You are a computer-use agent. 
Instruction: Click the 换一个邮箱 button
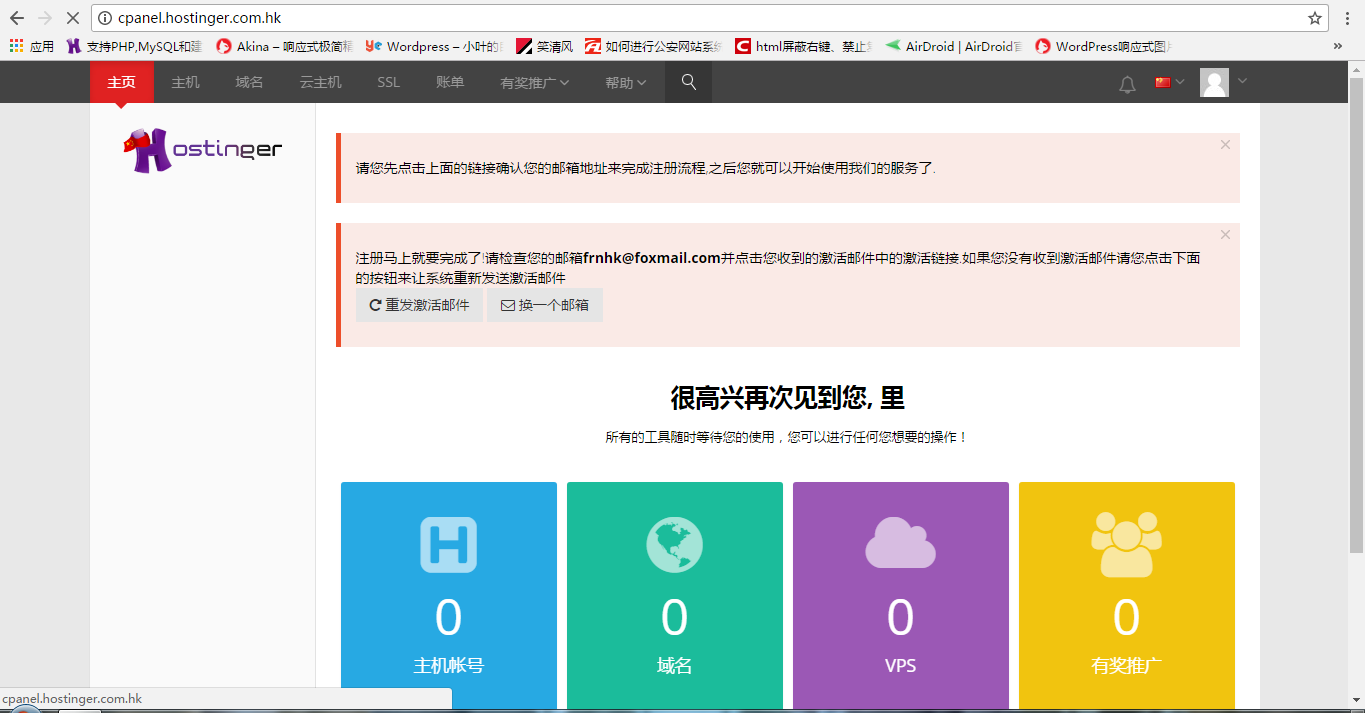544,305
